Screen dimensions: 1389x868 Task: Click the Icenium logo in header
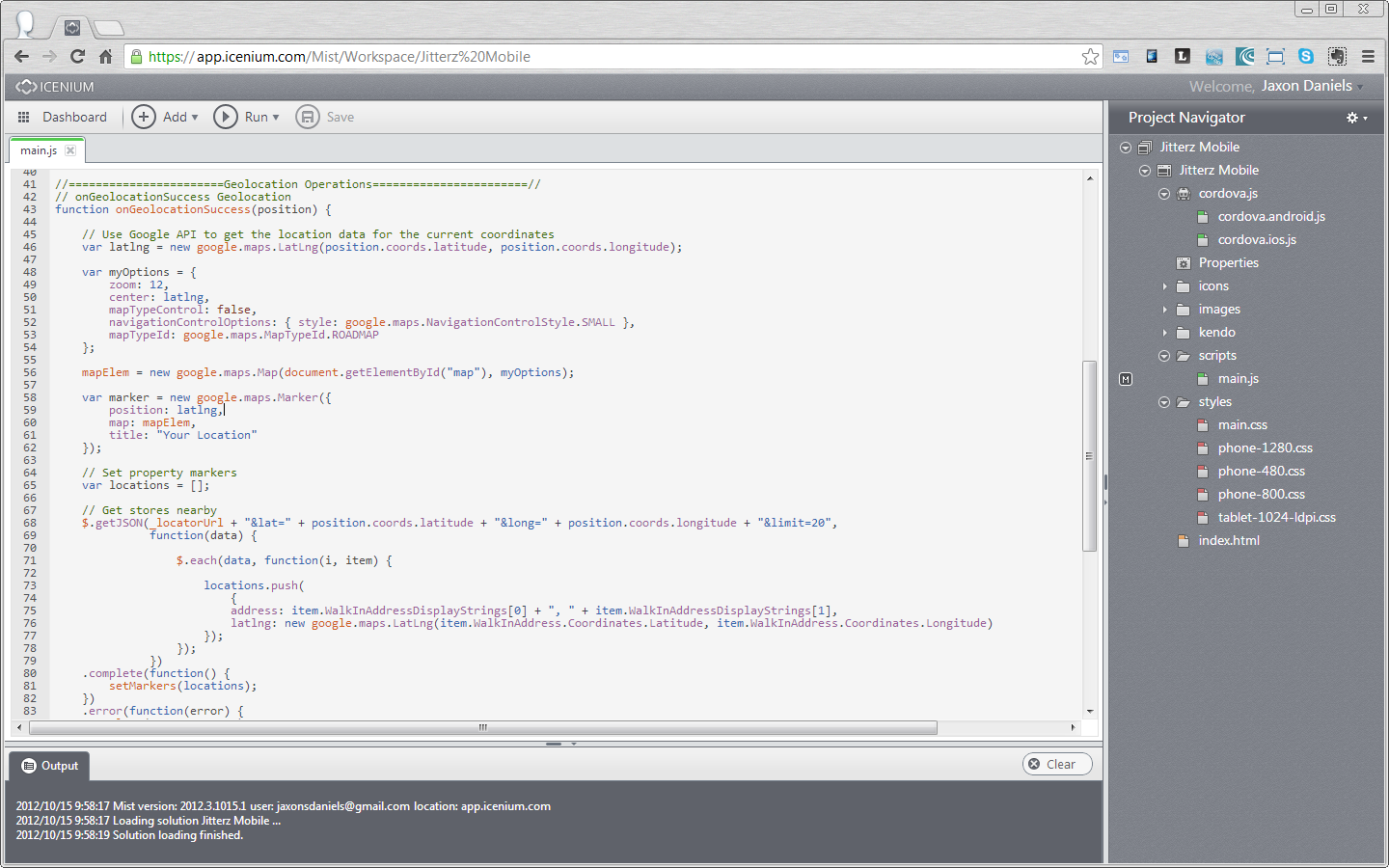tap(55, 87)
